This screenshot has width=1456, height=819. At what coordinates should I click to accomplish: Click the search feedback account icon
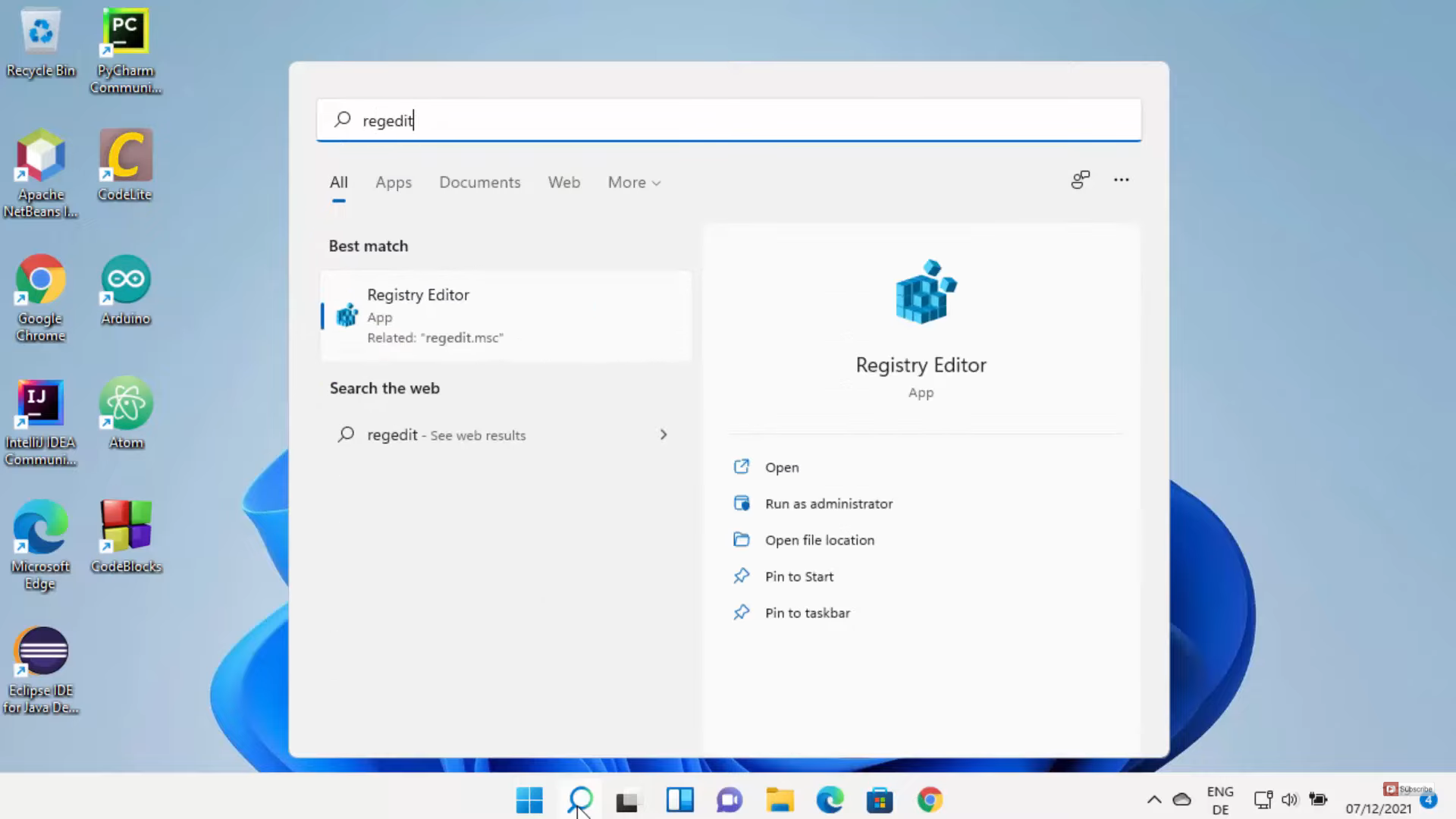[1080, 180]
